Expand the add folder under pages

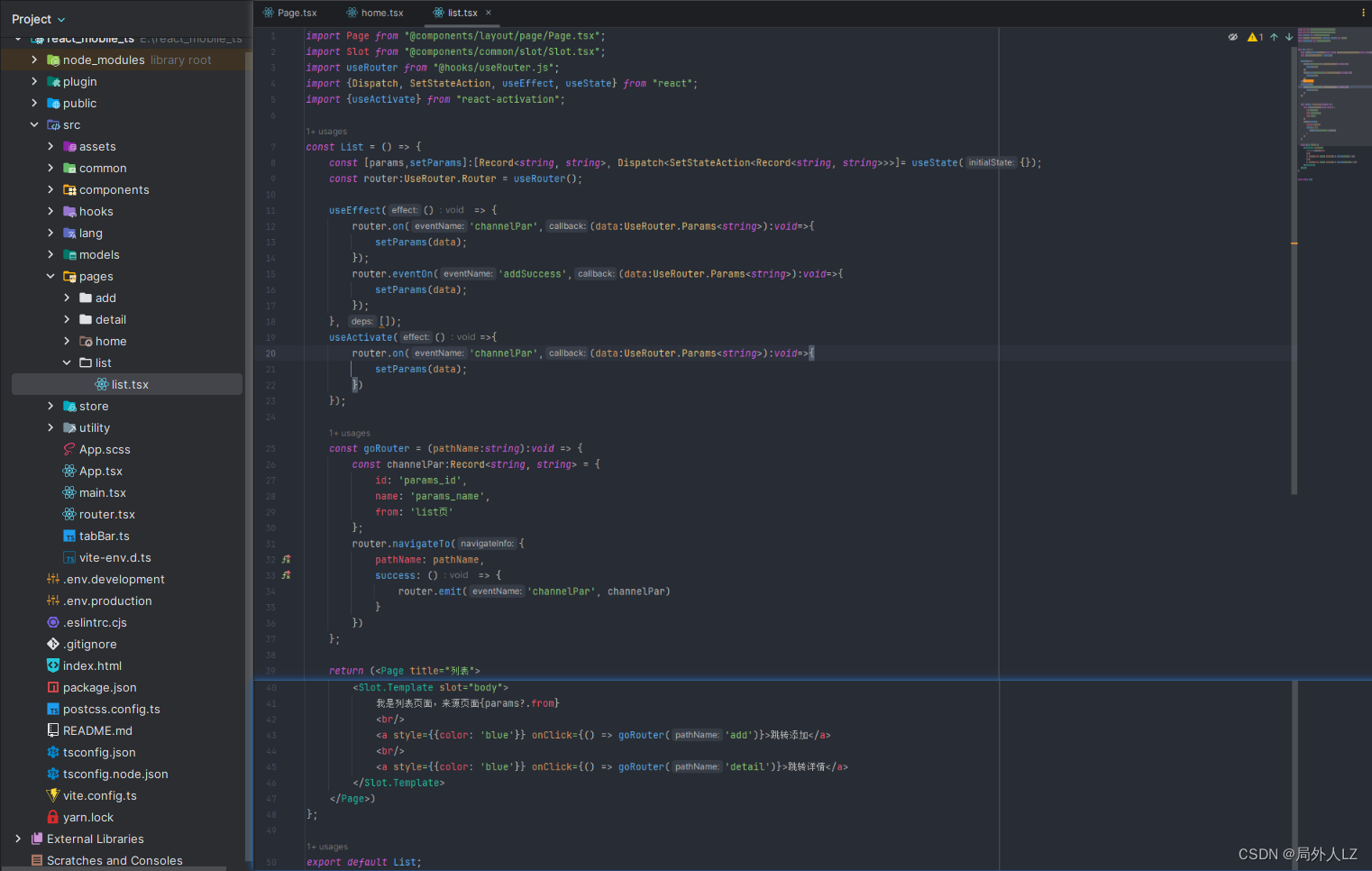pyautogui.click(x=67, y=298)
